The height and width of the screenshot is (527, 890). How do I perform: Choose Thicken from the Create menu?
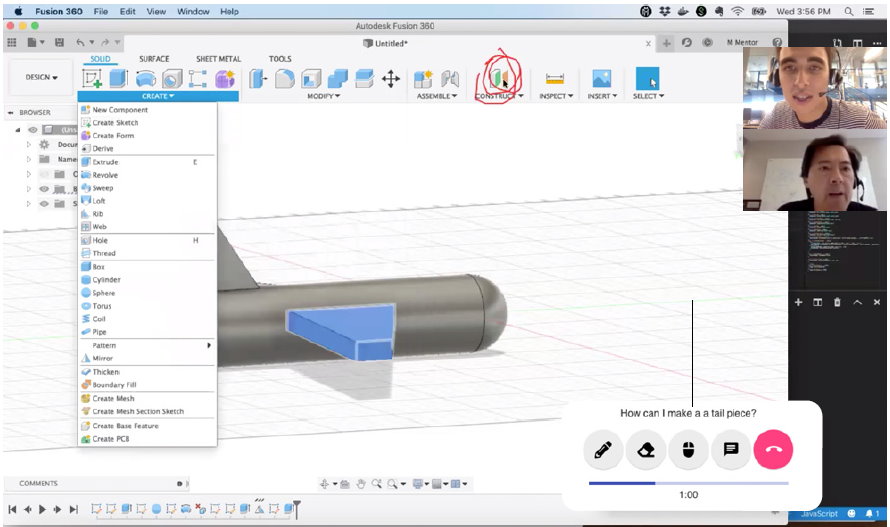(x=147, y=371)
